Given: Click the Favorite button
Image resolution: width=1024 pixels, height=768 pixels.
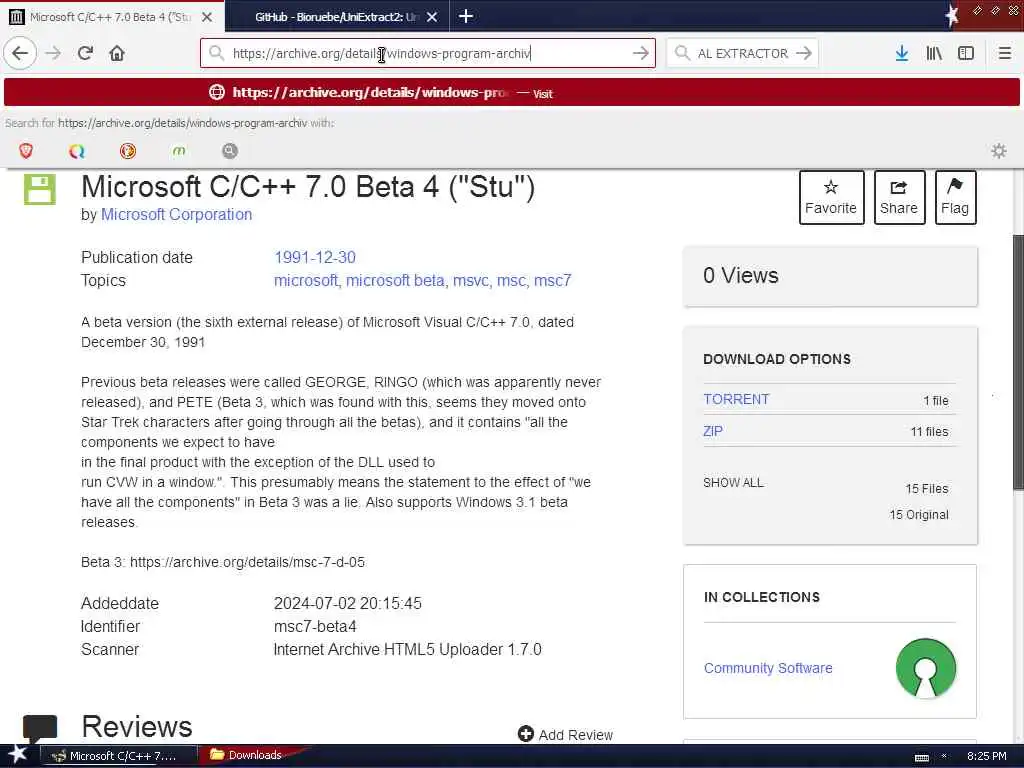Looking at the screenshot, I should tap(831, 197).
